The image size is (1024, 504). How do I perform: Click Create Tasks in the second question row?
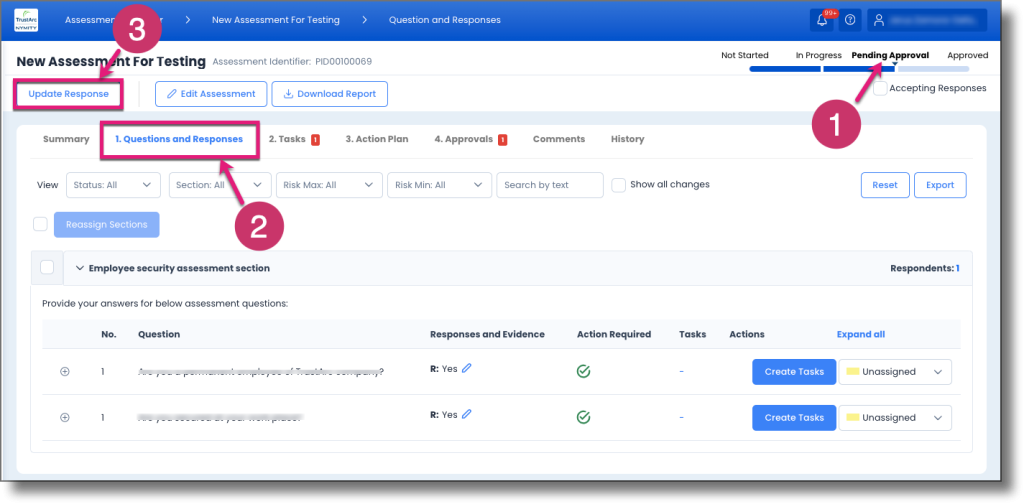pos(794,418)
